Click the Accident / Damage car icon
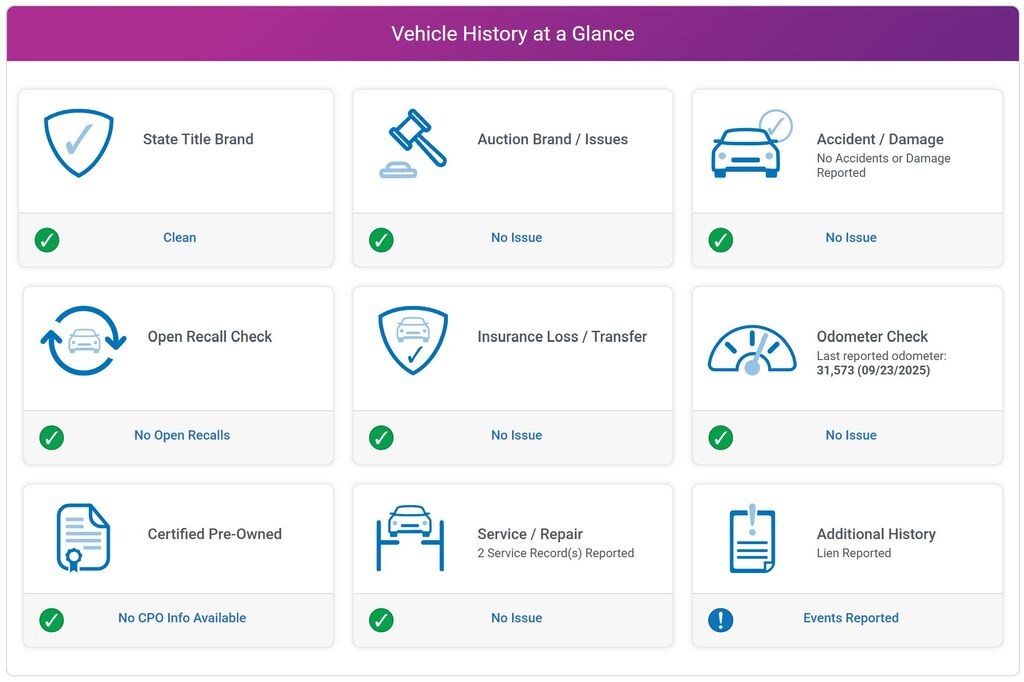Viewport: 1024px width, 682px height. click(750, 145)
